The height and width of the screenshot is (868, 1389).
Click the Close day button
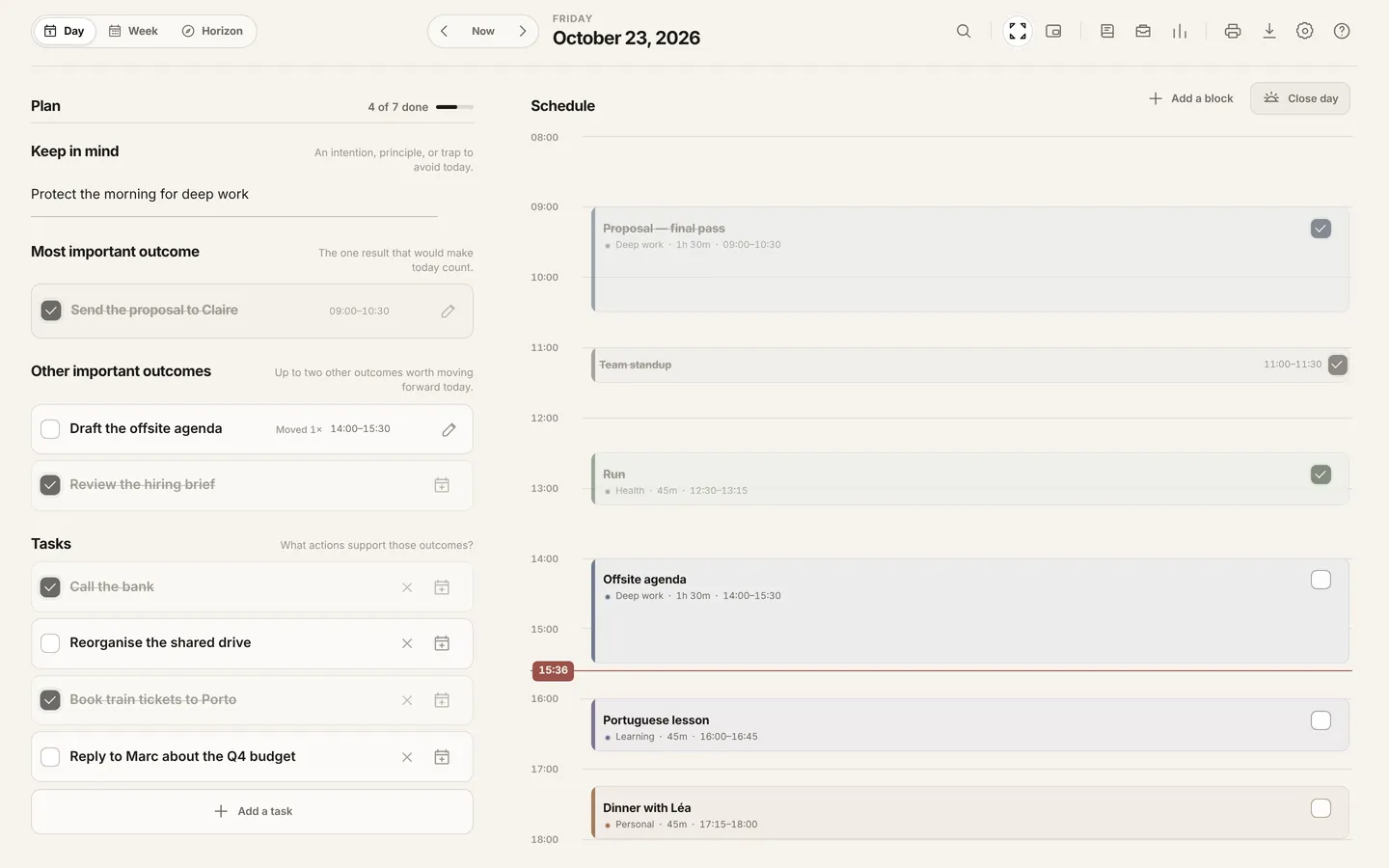pyautogui.click(x=1300, y=98)
